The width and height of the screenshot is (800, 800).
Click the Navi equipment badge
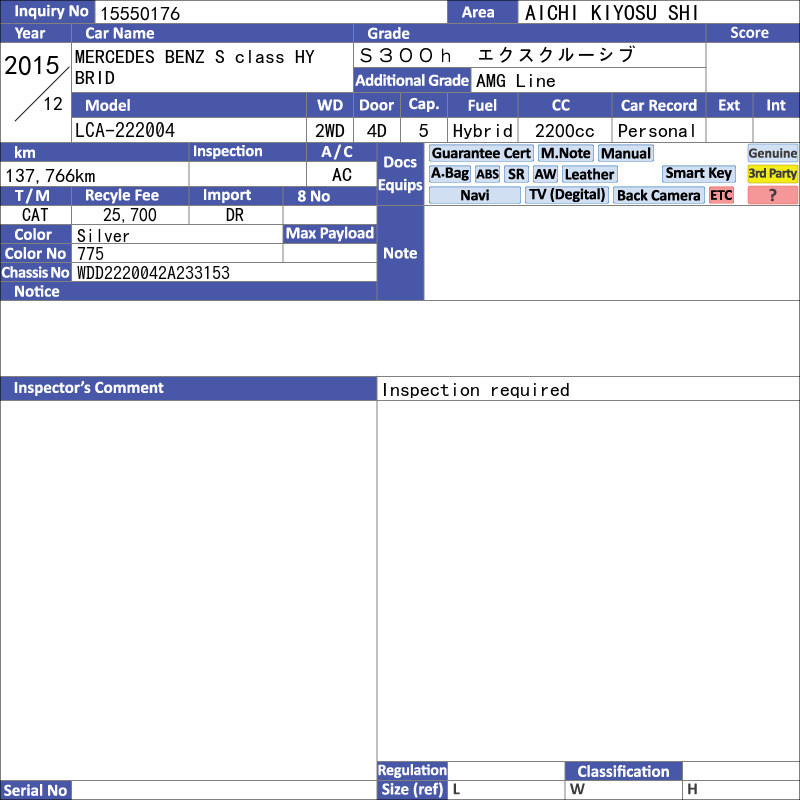[474, 195]
